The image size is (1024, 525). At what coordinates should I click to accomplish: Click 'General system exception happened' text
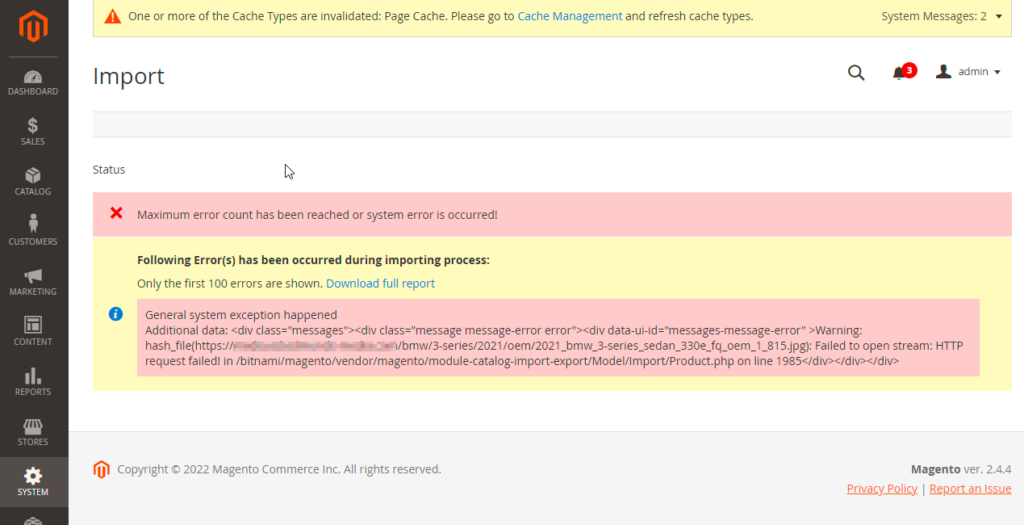pyautogui.click(x=241, y=315)
